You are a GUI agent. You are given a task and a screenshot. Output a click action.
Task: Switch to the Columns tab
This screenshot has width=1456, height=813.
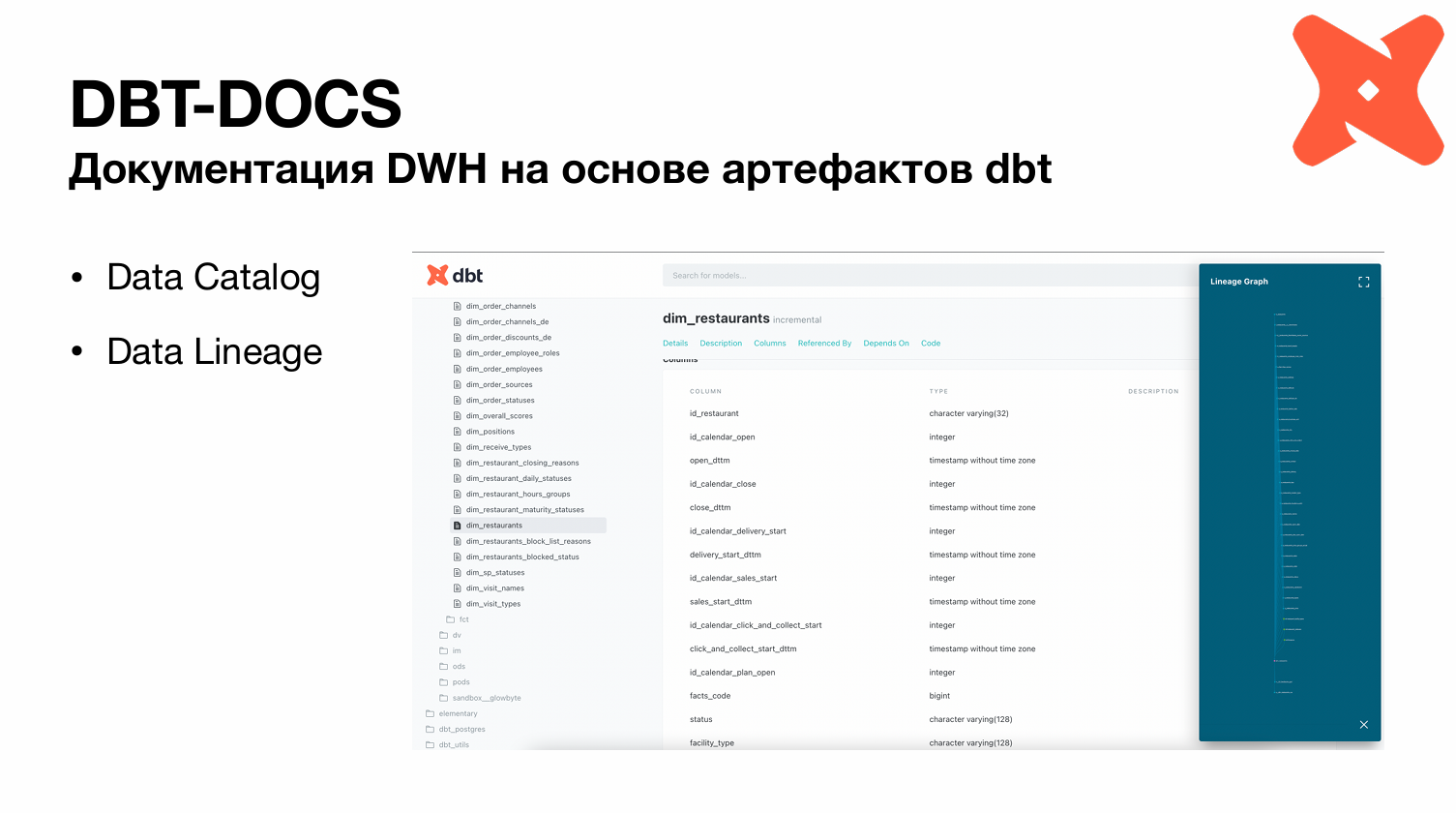click(769, 344)
